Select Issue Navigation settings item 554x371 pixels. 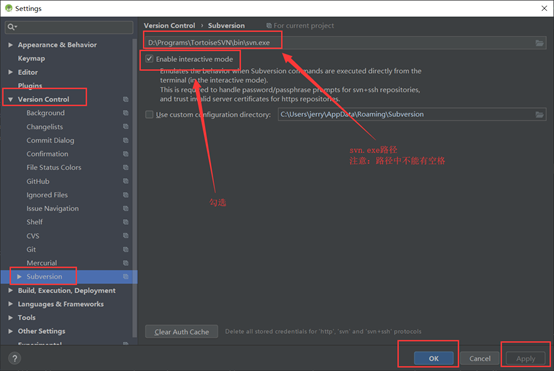click(x=53, y=208)
